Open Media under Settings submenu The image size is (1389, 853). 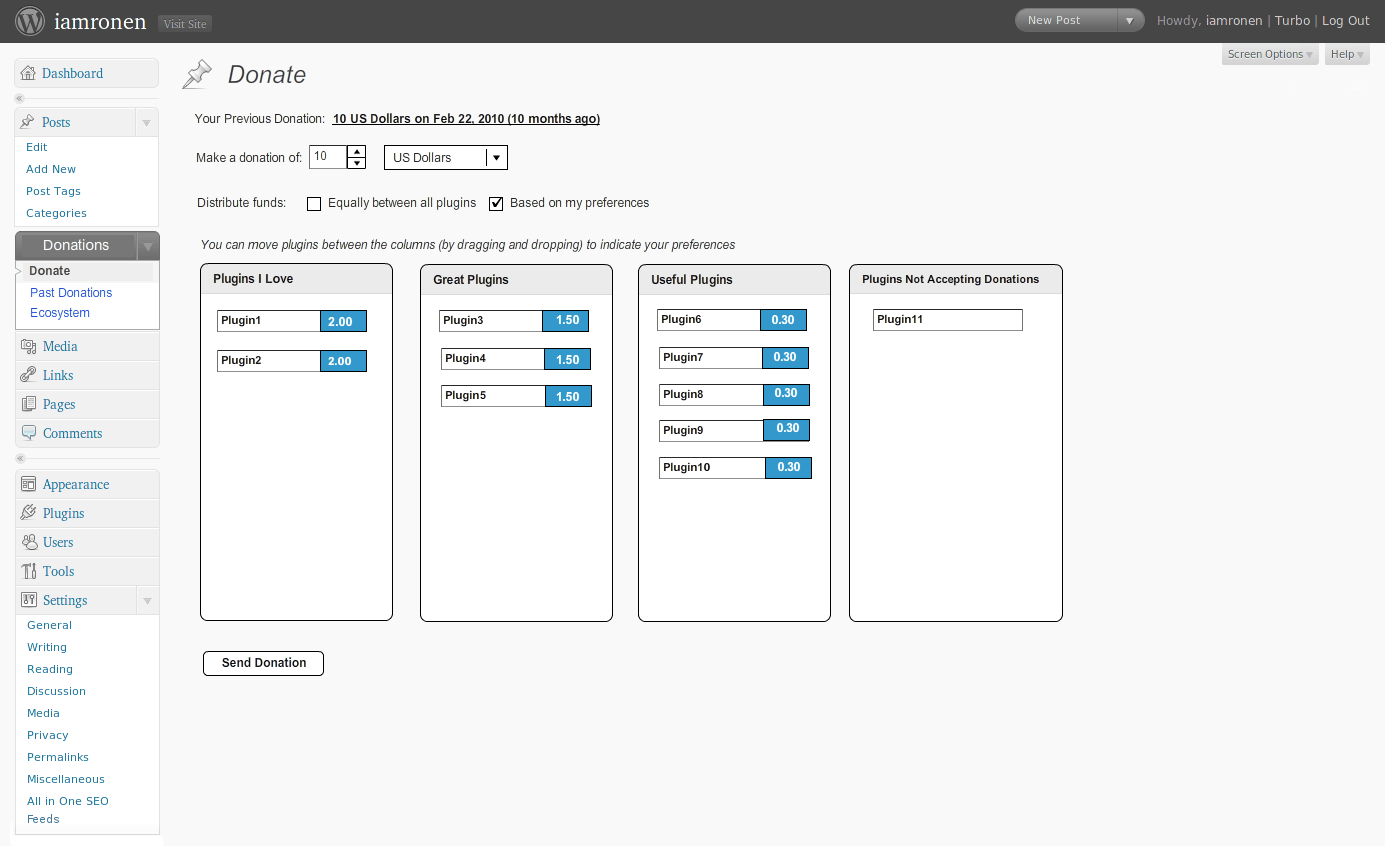pyautogui.click(x=43, y=713)
